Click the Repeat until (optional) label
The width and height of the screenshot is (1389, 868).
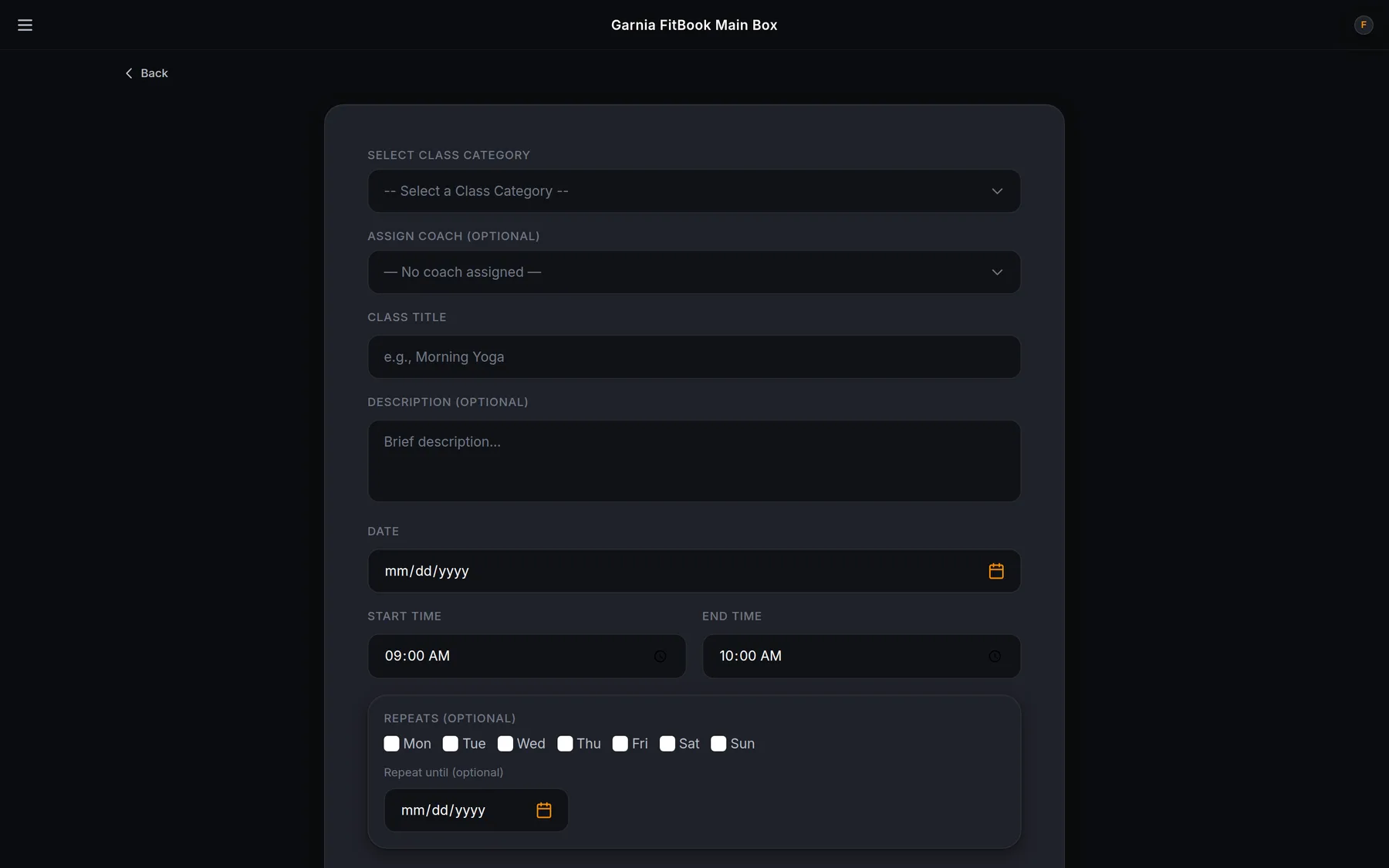[x=444, y=772]
